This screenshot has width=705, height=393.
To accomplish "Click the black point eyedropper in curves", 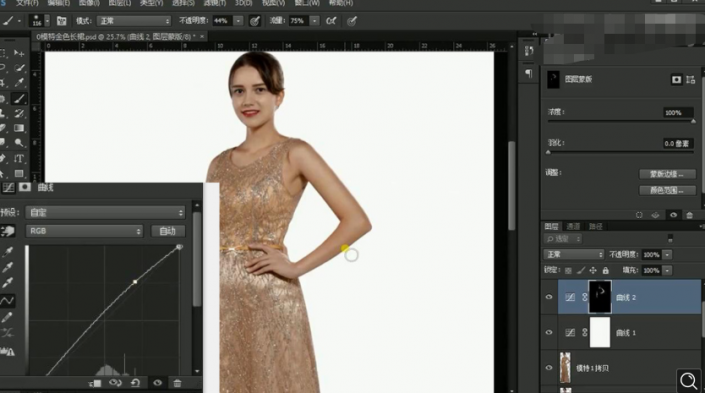I will [7, 251].
